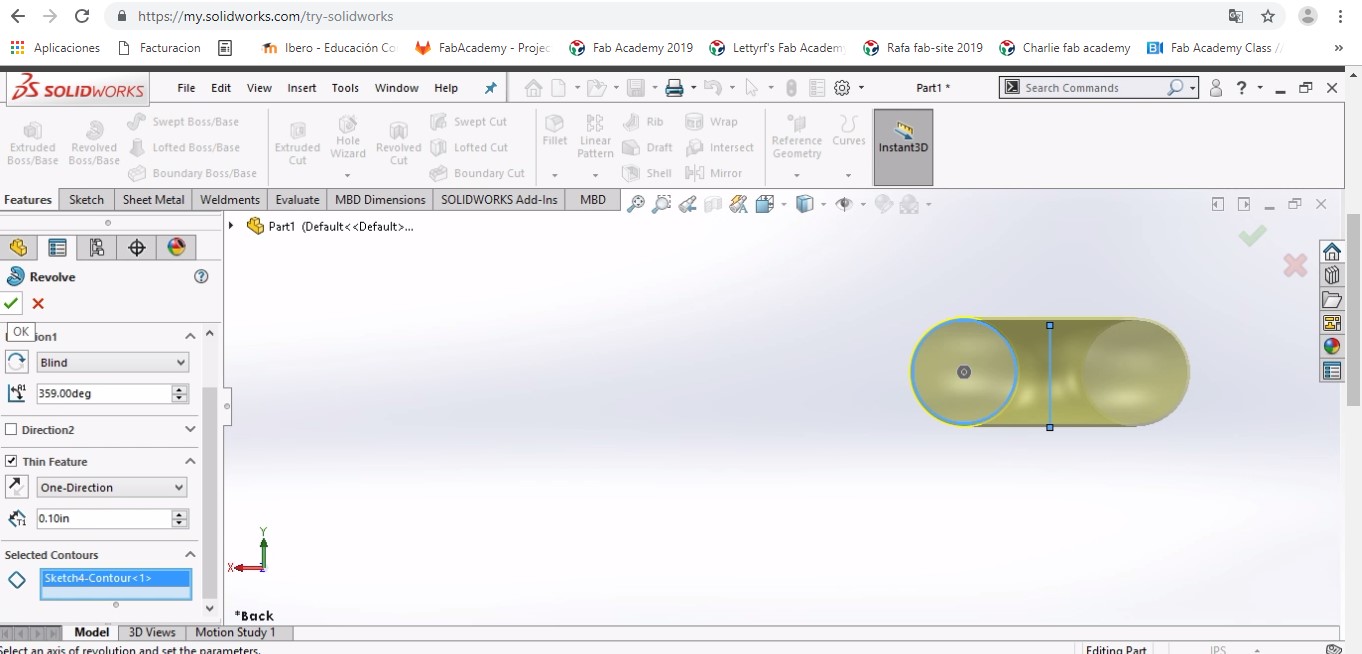Open SOLIDWORKS Resources home task pane icon
Viewport: 1362px width, 654px height.
point(1331,250)
